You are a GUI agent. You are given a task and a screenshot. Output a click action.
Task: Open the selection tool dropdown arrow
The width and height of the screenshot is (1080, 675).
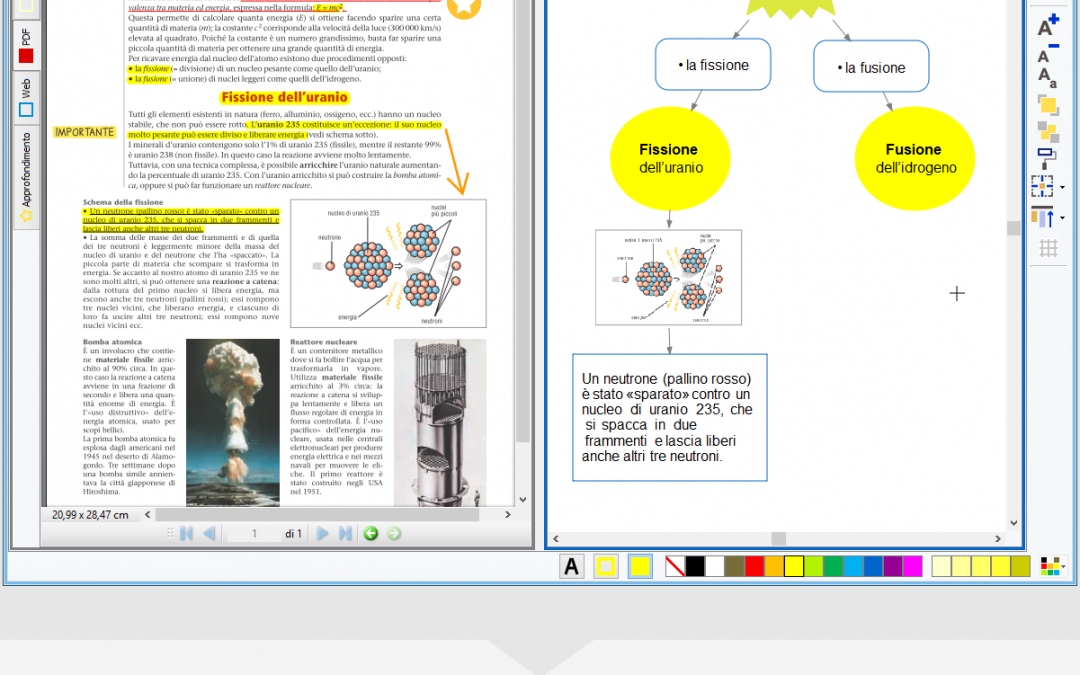click(1062, 187)
